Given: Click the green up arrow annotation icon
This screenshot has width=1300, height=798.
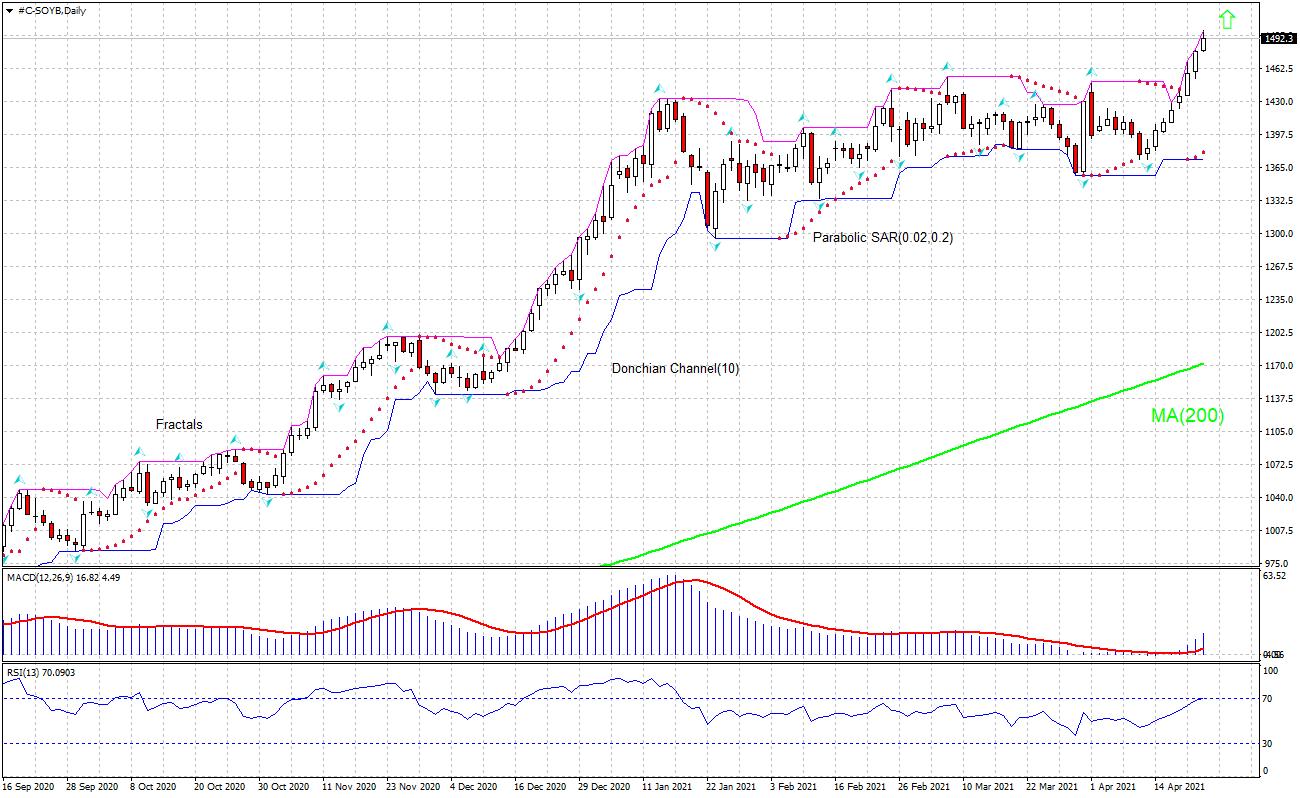Looking at the screenshot, I should tap(1228, 20).
